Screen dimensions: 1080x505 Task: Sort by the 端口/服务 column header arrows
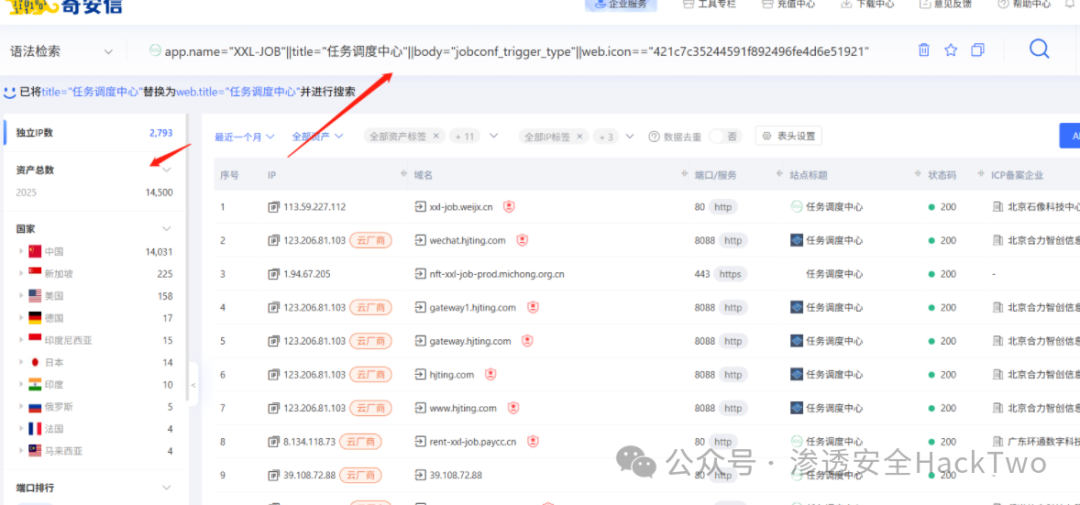tap(780, 174)
